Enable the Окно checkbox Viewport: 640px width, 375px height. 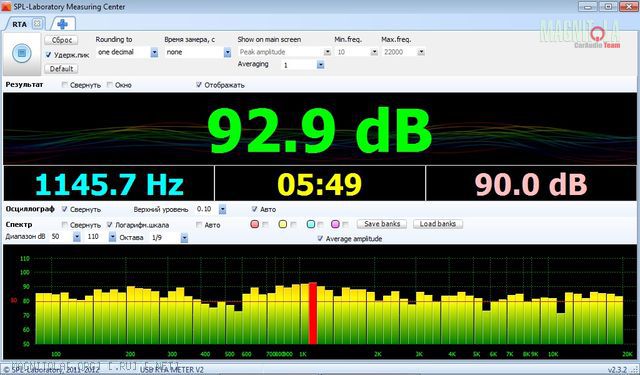[109, 85]
